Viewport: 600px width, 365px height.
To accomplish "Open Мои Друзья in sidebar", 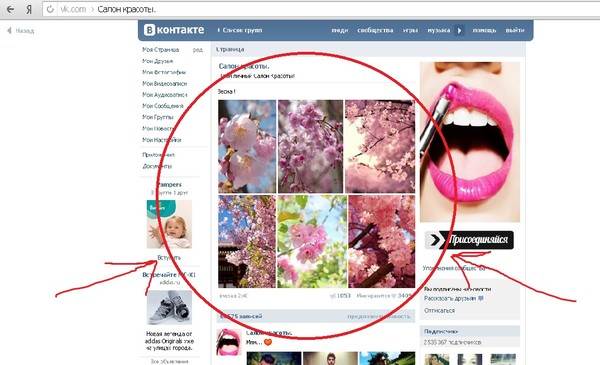I will coord(157,61).
